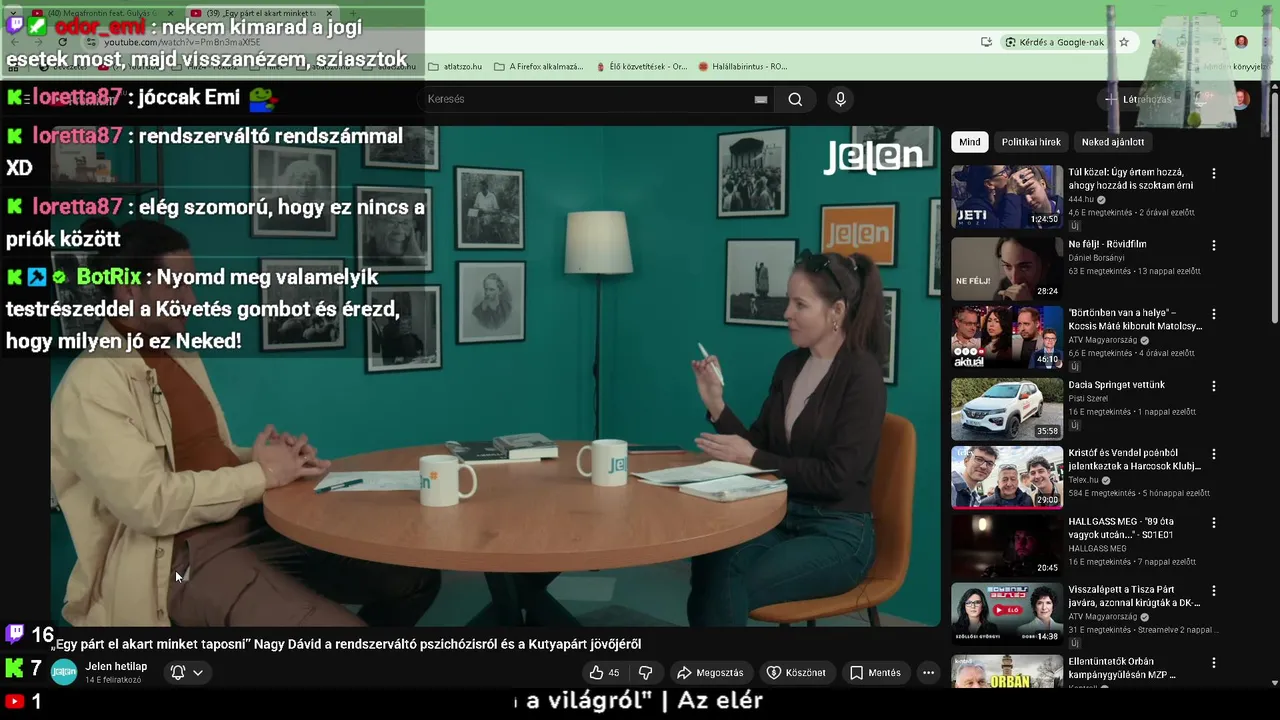Image resolution: width=1280 pixels, height=720 pixels.
Task: Open HALLGASS MEG 89 óta video title
Action: [1121, 528]
